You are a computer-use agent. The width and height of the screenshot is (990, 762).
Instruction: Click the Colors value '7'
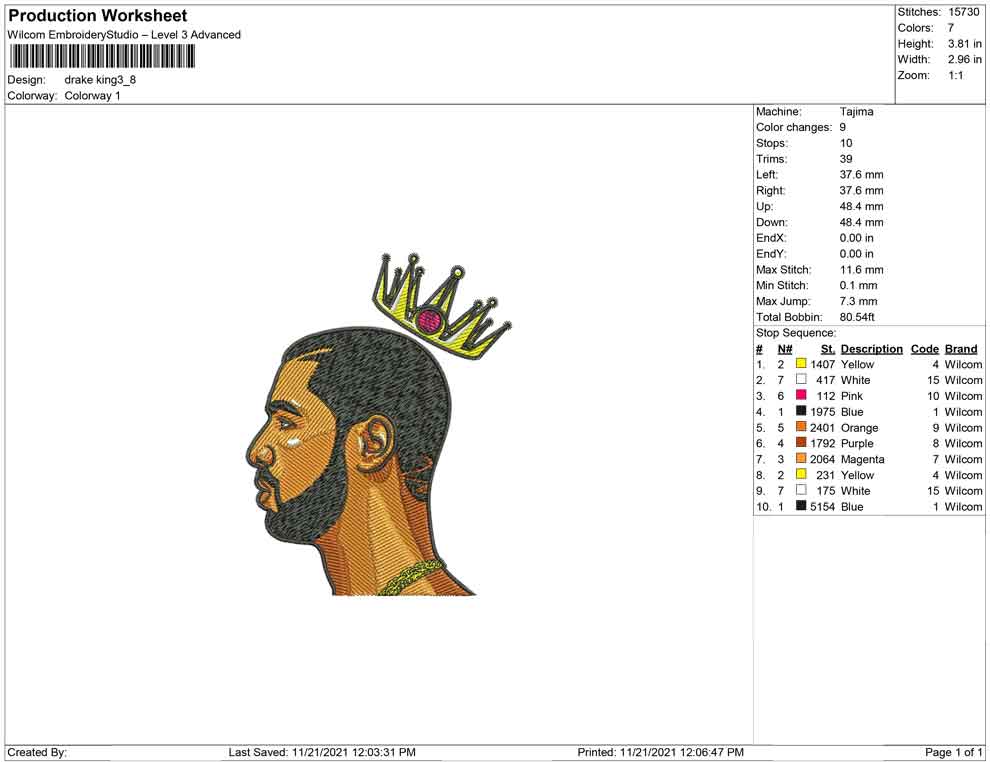951,28
